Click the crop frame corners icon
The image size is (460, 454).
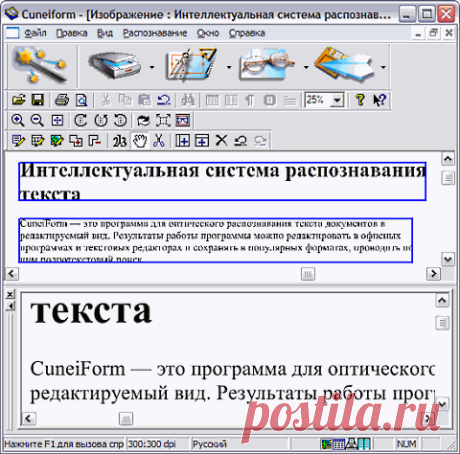click(163, 120)
